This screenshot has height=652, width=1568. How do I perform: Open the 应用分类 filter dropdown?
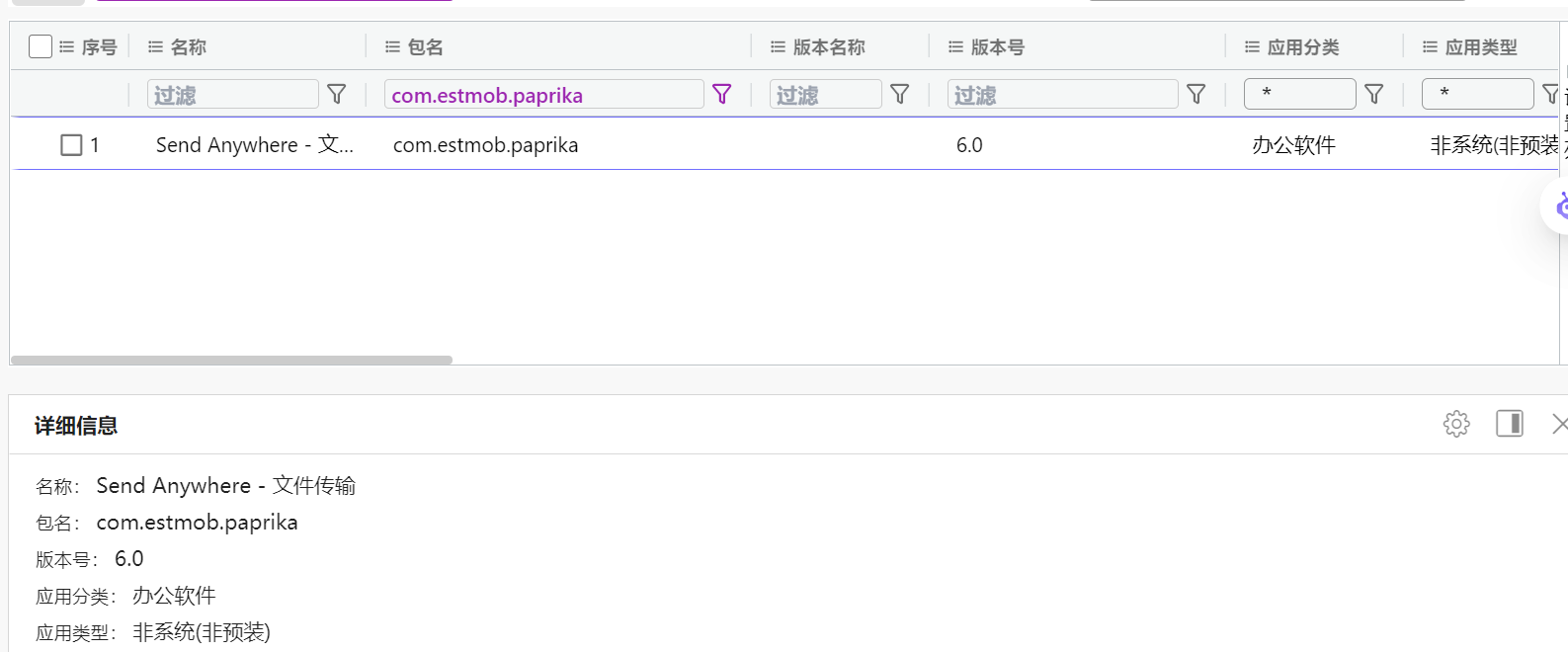point(1300,94)
